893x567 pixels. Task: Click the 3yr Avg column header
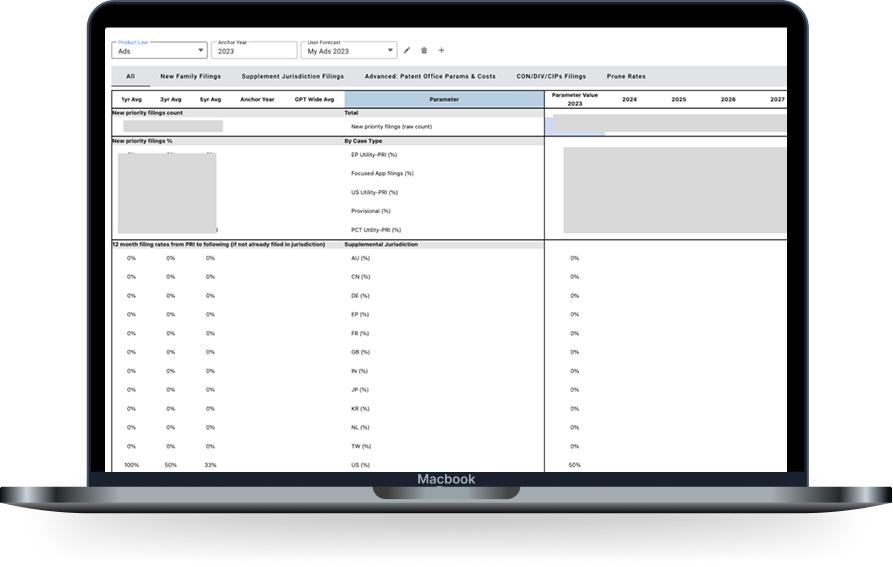click(x=171, y=99)
